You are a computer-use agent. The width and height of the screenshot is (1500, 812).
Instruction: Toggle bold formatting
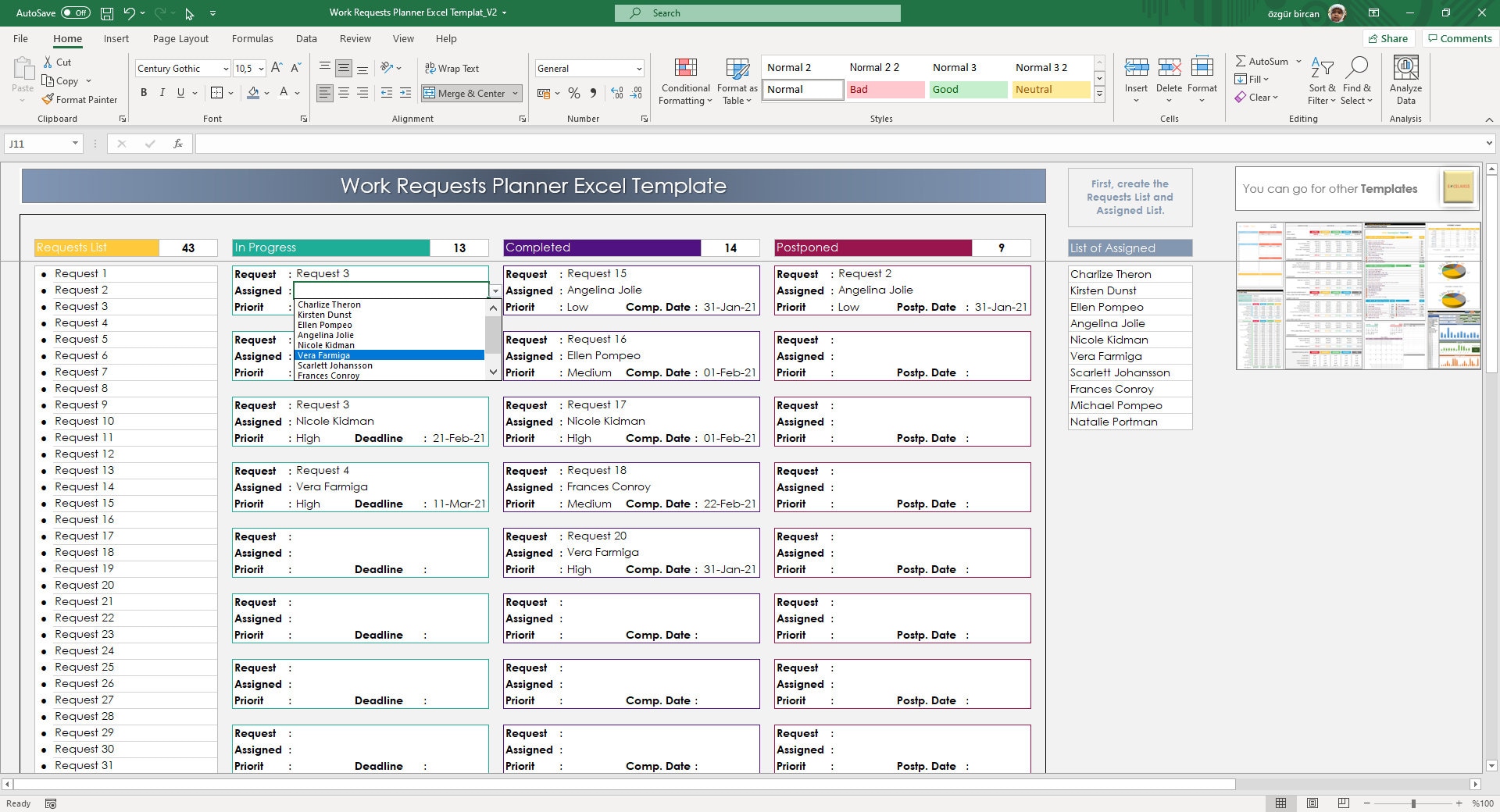point(144,92)
